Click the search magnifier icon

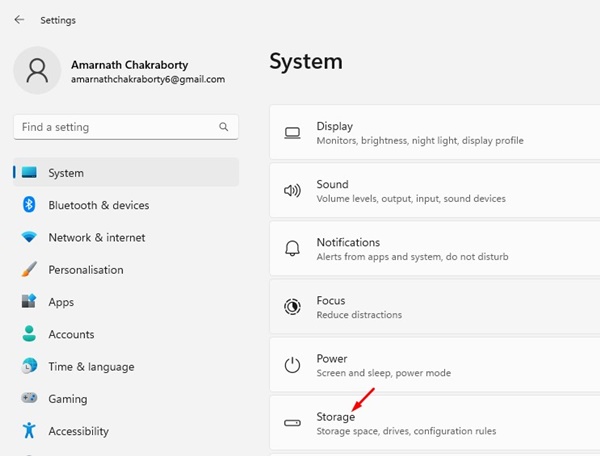224,127
